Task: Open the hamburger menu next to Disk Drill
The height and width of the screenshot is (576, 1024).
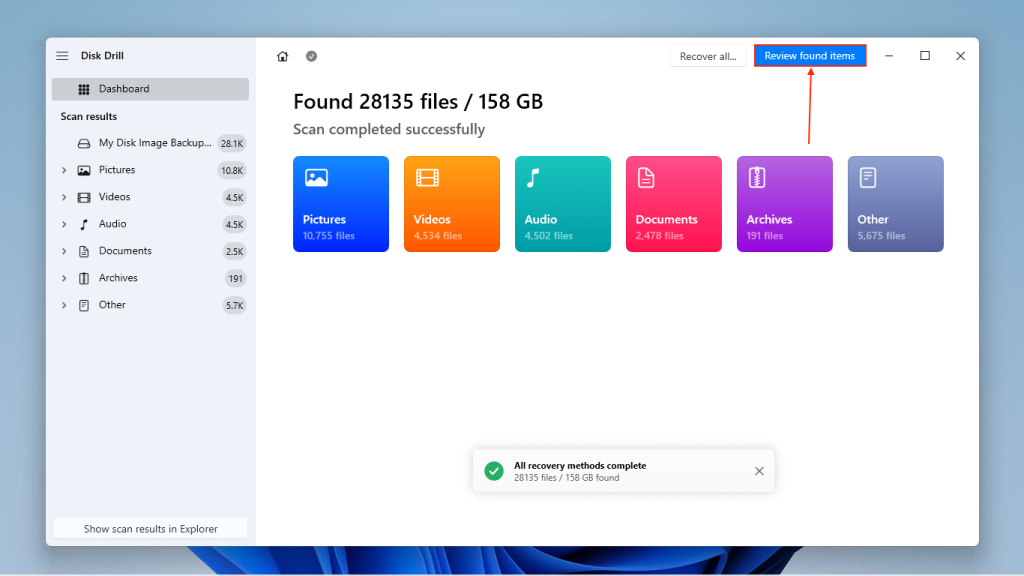Action: 61,55
